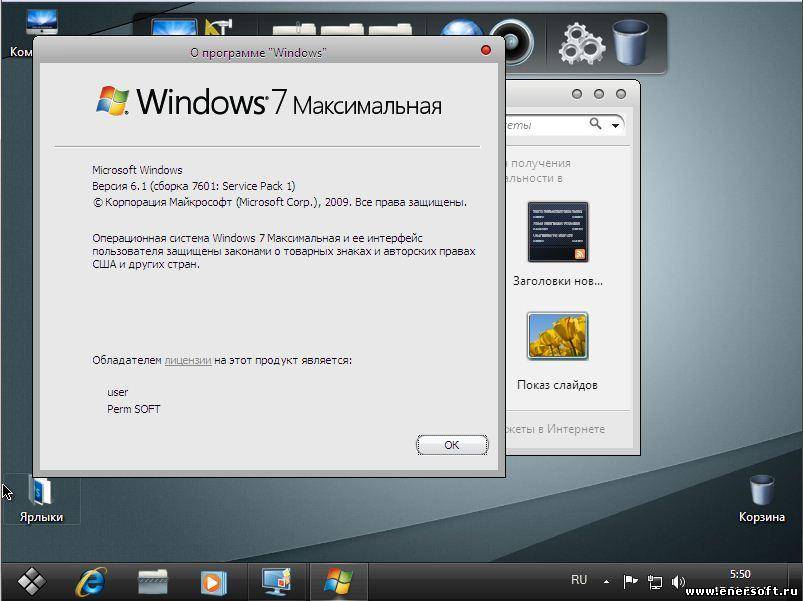Open the volume speaker tray icon
This screenshot has height=601, width=803.
pyautogui.click(x=678, y=582)
